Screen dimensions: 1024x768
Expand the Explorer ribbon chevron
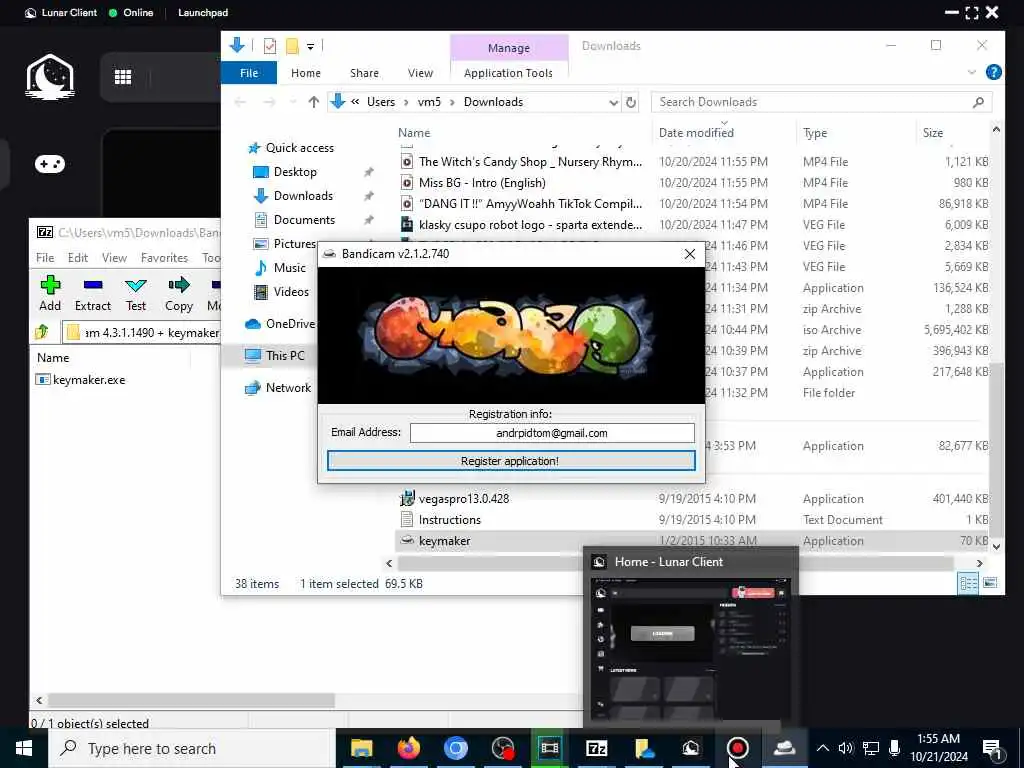971,72
